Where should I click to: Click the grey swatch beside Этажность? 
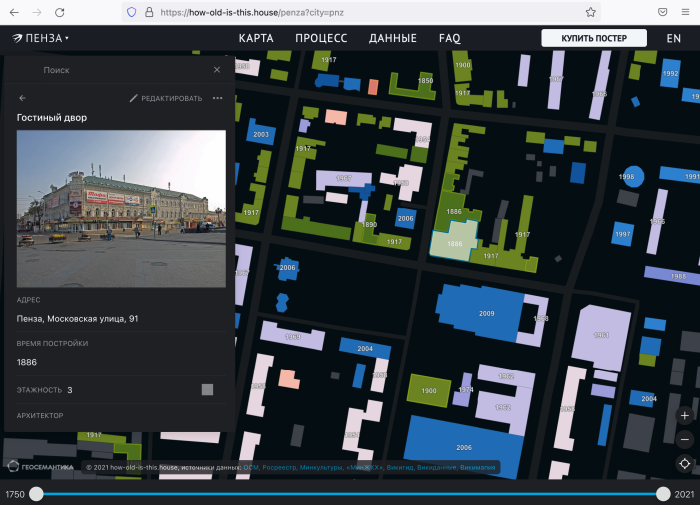pos(207,389)
